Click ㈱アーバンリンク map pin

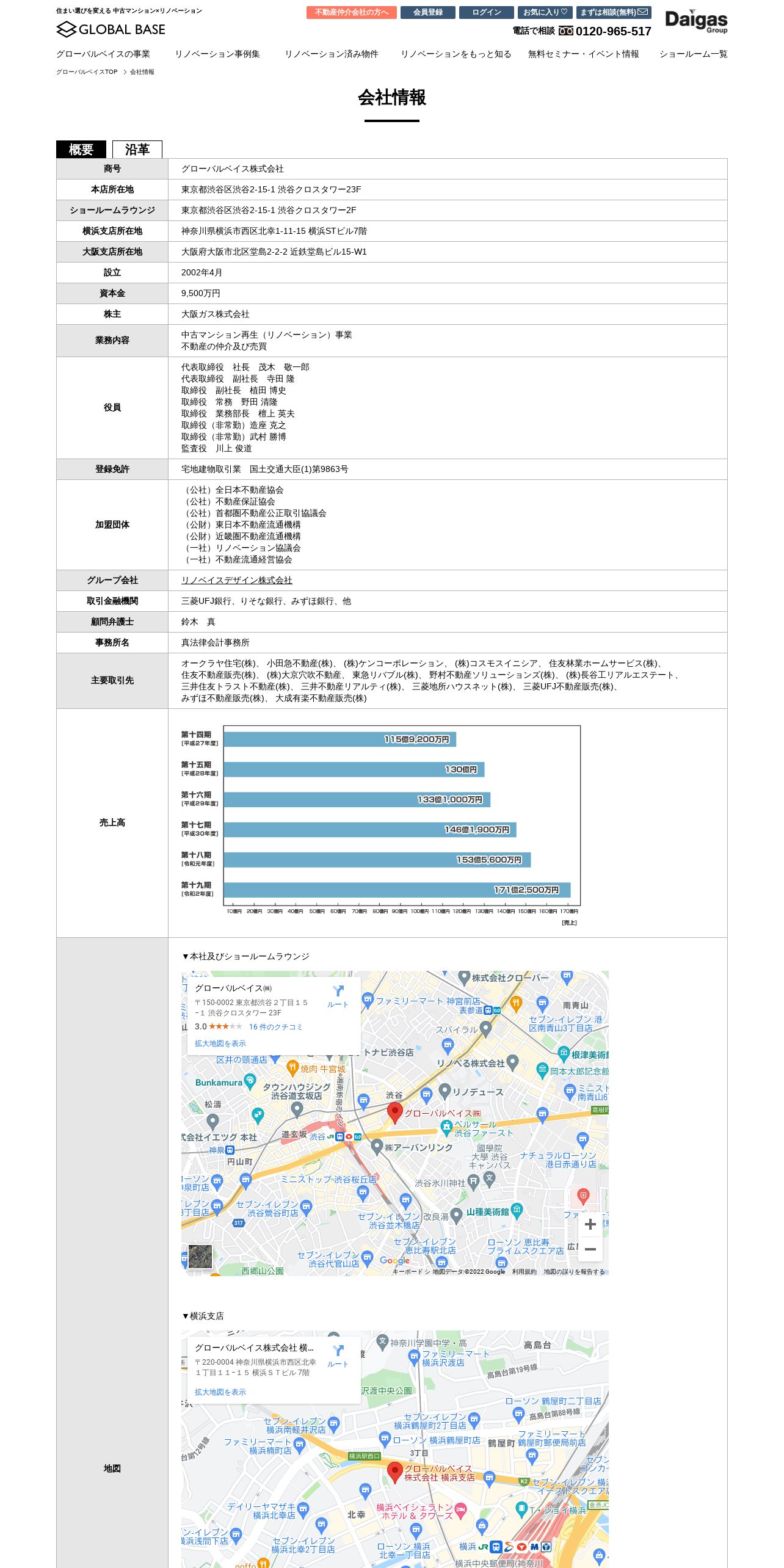pos(377,1146)
